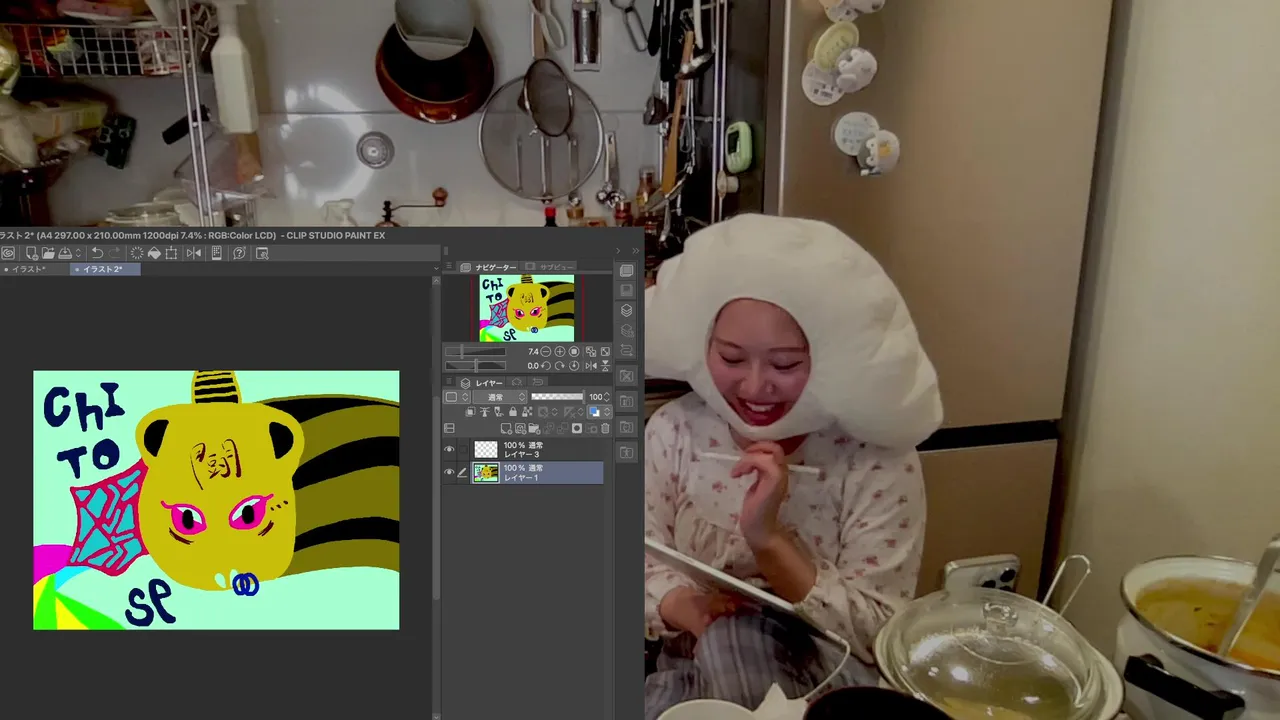Image resolution: width=1280 pixels, height=720 pixels.
Task: Click the rightmost toolbar search-window icon
Action: (262, 253)
